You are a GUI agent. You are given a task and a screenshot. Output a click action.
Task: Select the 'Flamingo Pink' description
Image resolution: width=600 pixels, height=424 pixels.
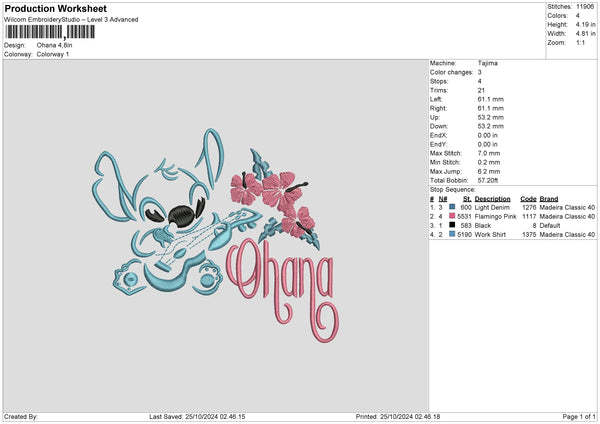coord(496,217)
